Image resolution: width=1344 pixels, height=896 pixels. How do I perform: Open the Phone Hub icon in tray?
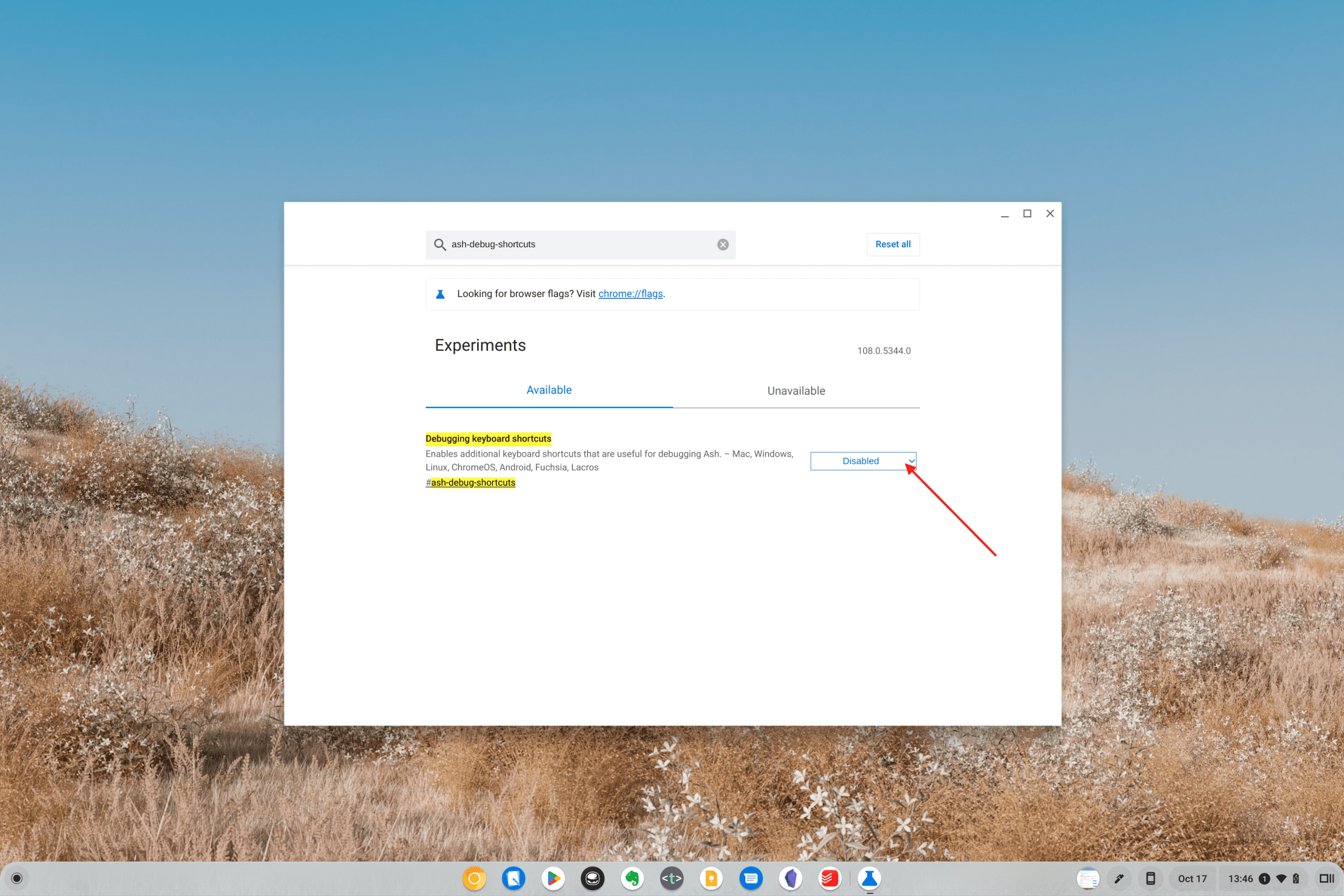(x=1150, y=879)
